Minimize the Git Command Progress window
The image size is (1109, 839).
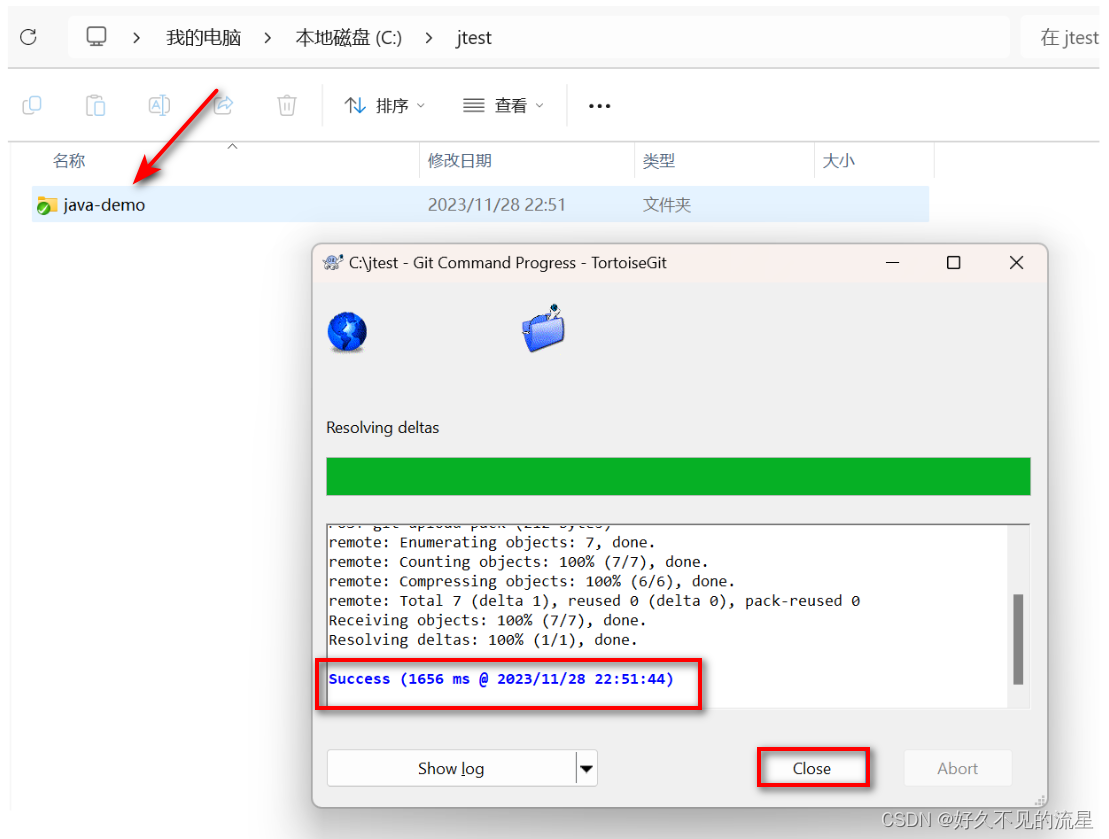coord(893,262)
